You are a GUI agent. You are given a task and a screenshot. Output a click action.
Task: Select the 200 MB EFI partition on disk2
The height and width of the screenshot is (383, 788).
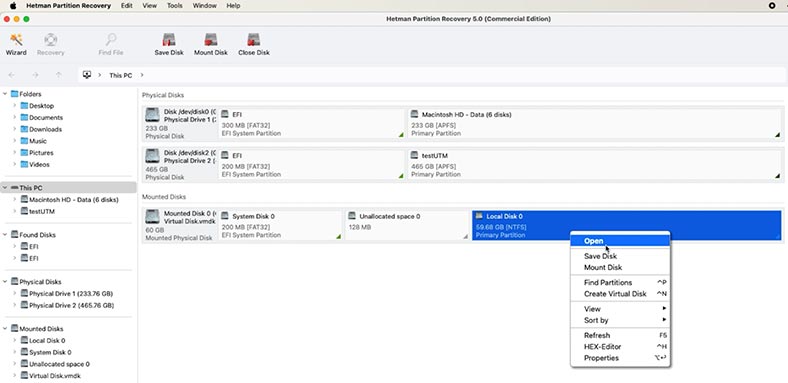[312, 164]
